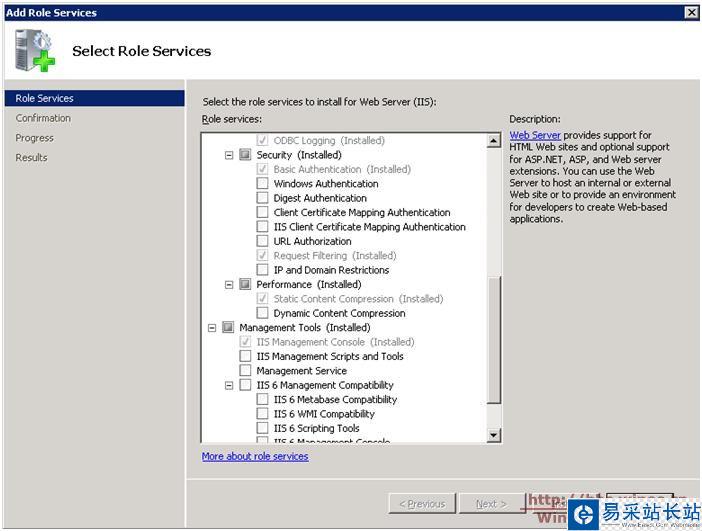Select the Basic Authentication (Installed) row

click(342, 169)
